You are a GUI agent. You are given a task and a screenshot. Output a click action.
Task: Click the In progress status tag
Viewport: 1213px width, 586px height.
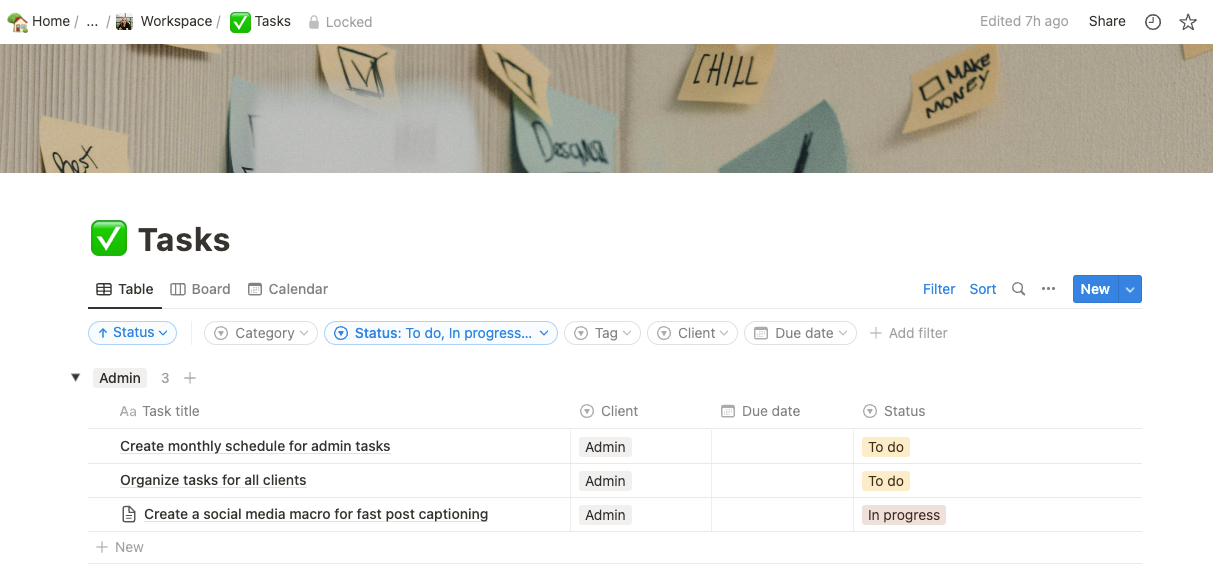click(x=903, y=515)
